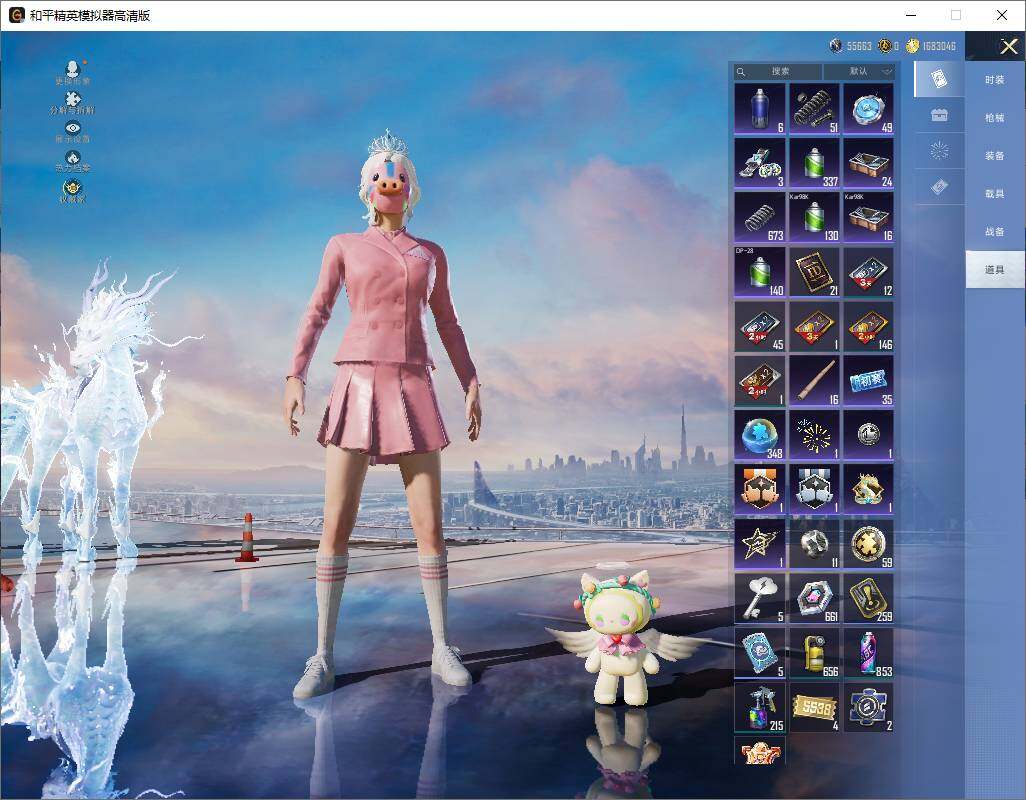Click the silver currency balance 55663
Viewport: 1026px width, 800px height.
coord(850,46)
